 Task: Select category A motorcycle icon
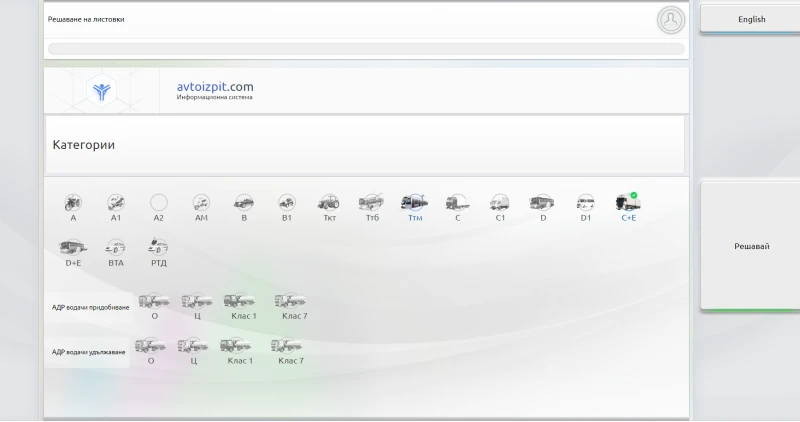pos(73,202)
